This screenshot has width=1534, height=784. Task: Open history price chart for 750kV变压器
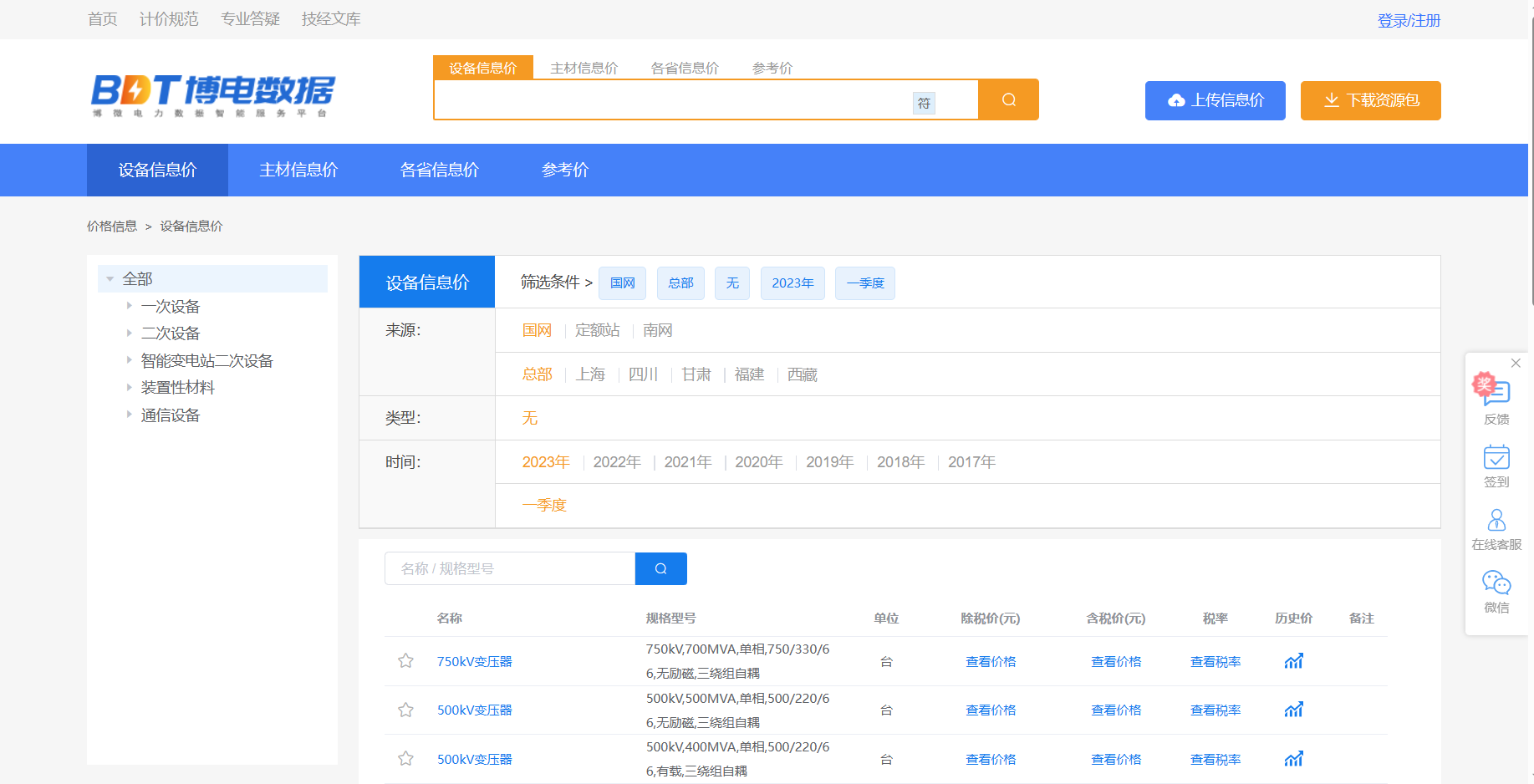point(1293,661)
